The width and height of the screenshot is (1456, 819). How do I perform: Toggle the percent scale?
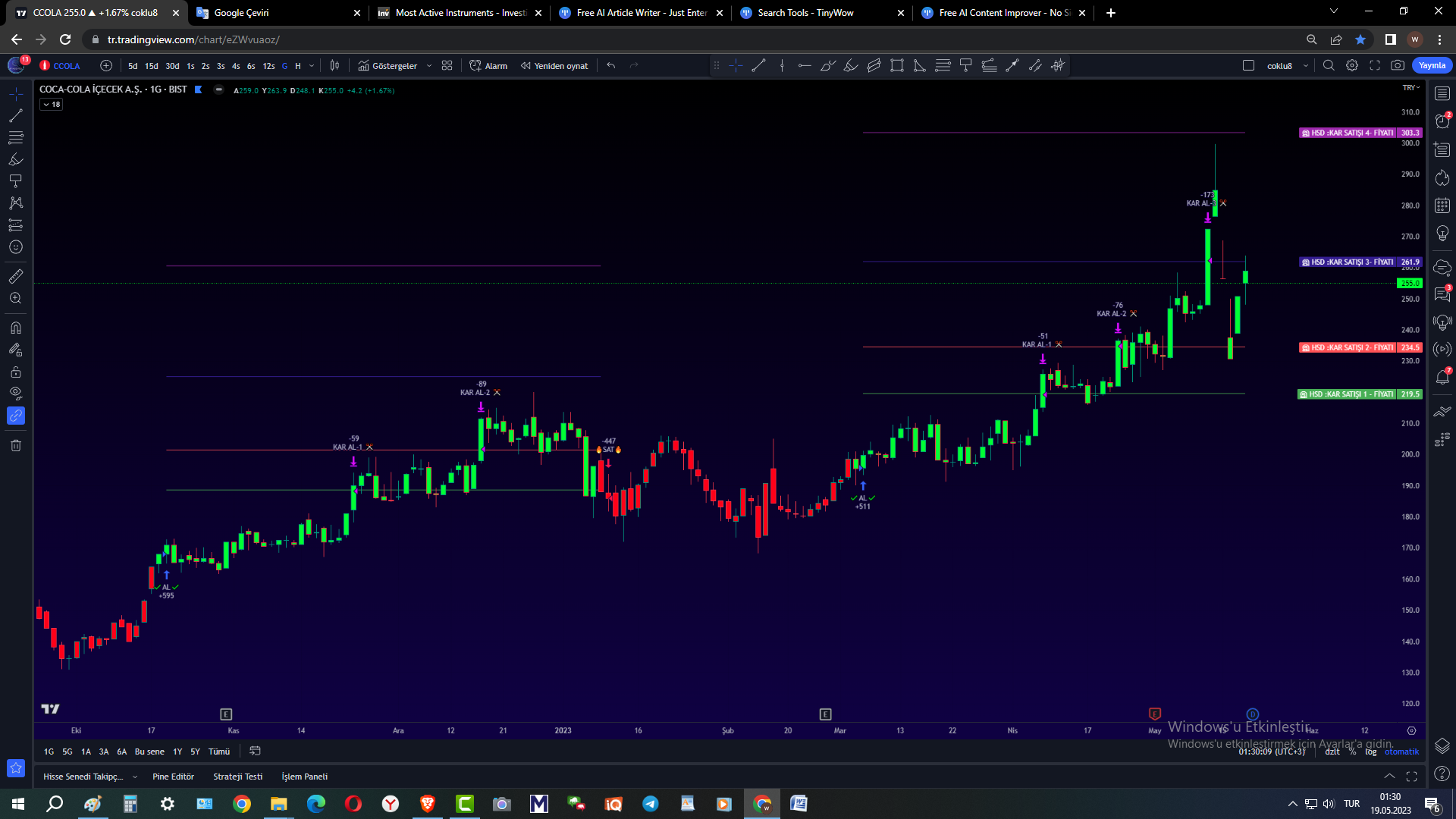point(1352,752)
